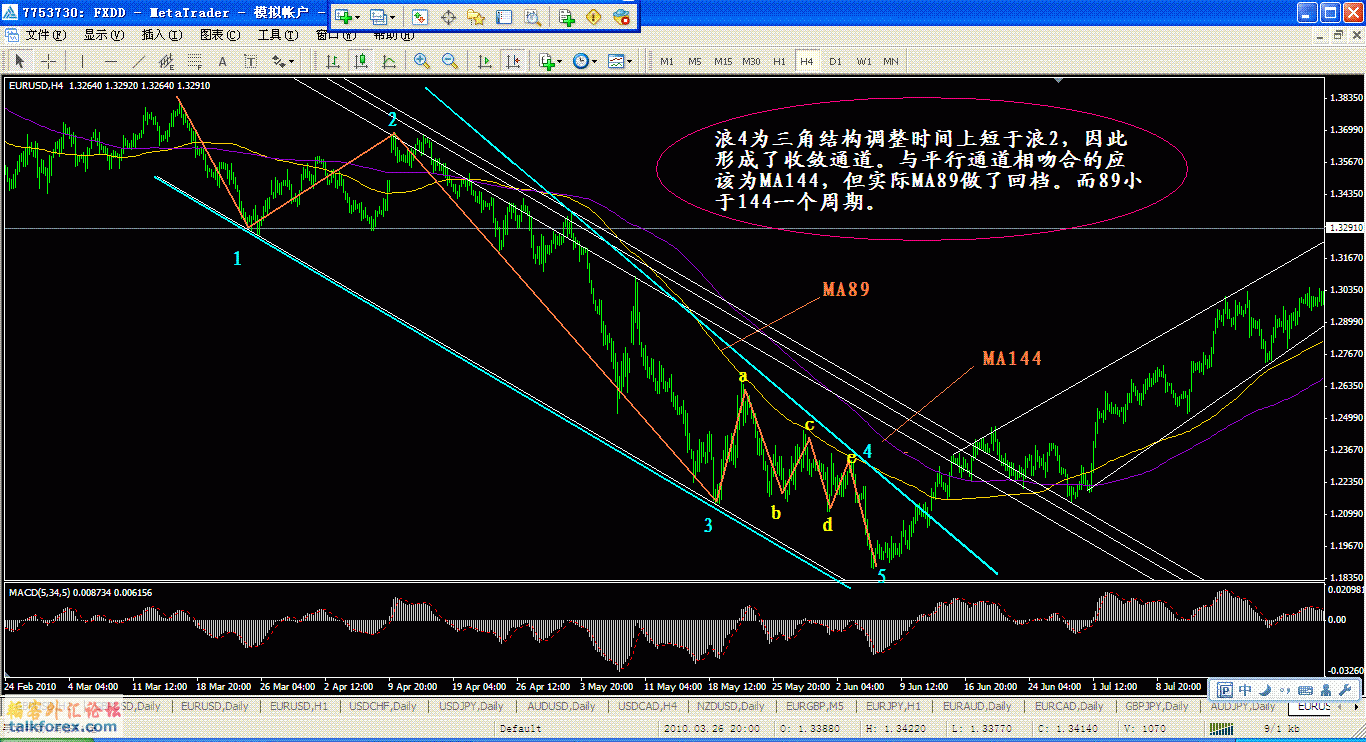Screen dimensions: 1366x742
Task: Select the trendline drawing tool
Action: [138, 61]
